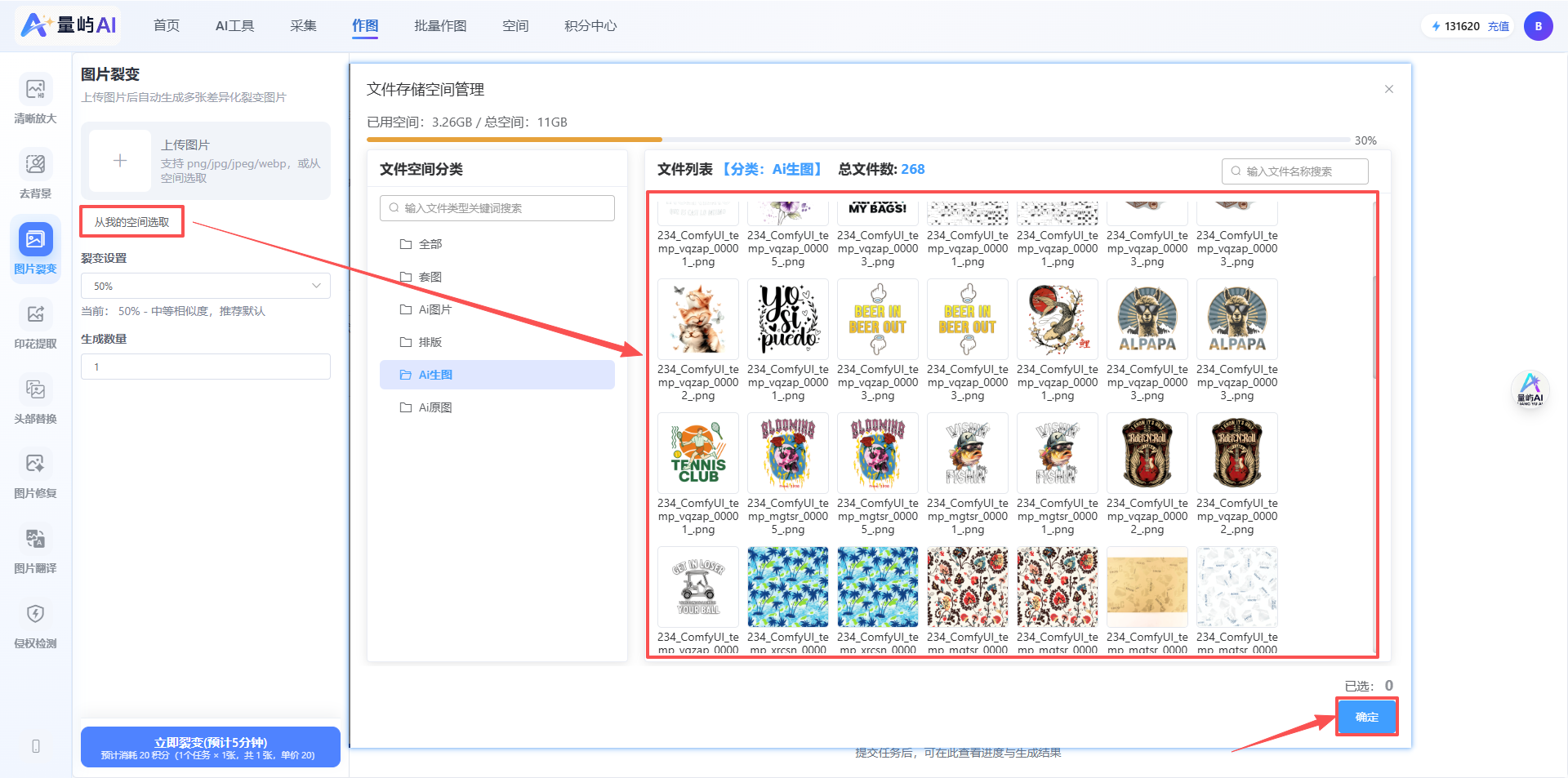Open the 清晰放大 upscaling tool
The height and width of the screenshot is (778, 1568).
click(x=35, y=99)
